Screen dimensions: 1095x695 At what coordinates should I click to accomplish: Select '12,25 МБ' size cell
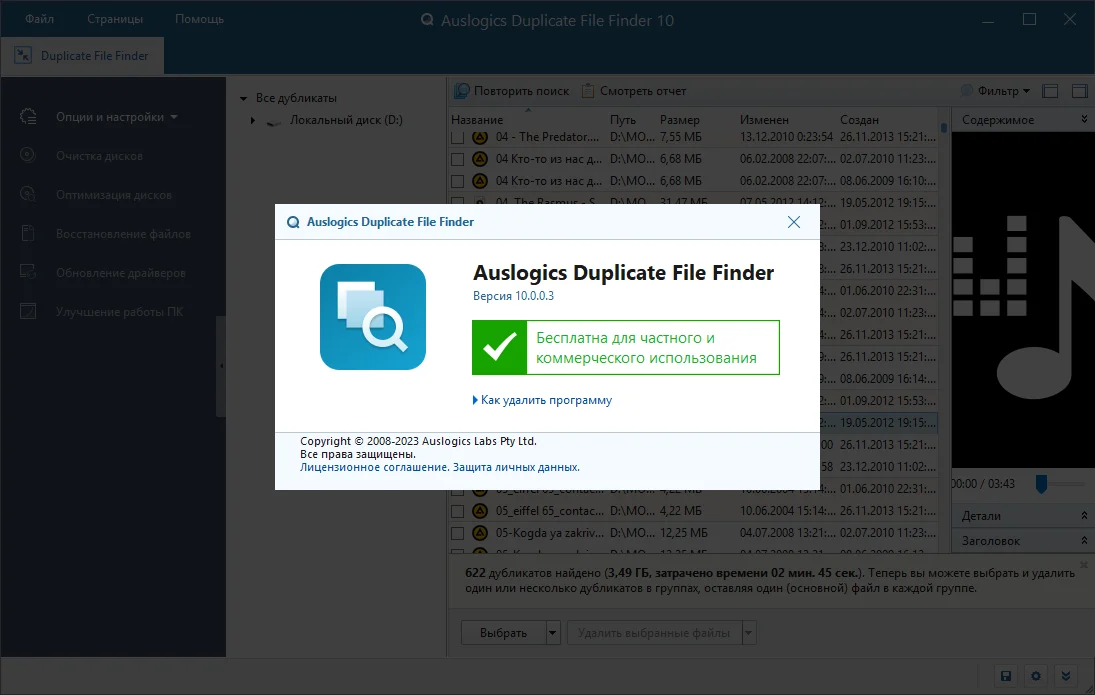684,533
